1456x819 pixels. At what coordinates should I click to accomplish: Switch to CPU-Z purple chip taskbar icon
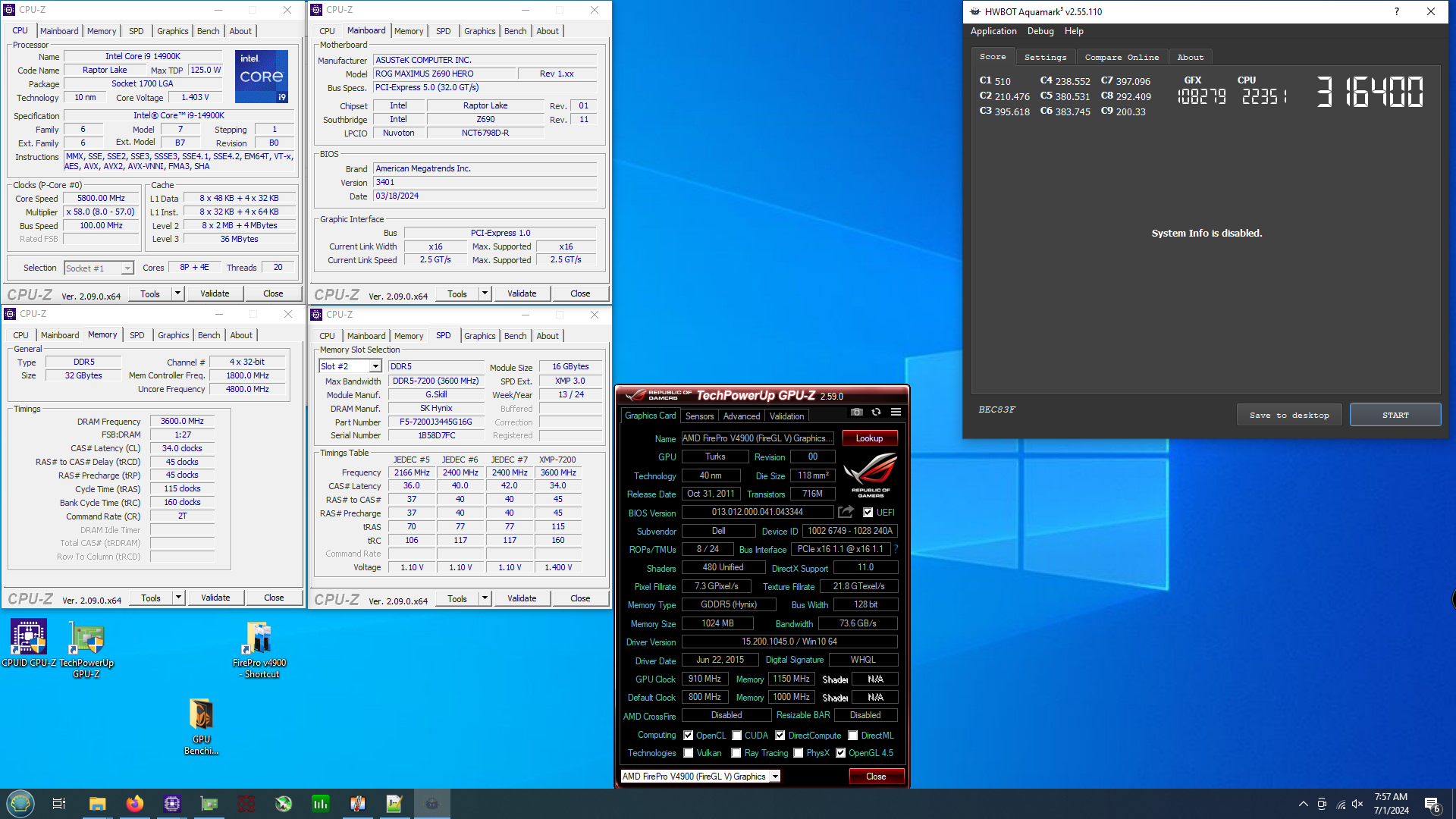point(172,804)
